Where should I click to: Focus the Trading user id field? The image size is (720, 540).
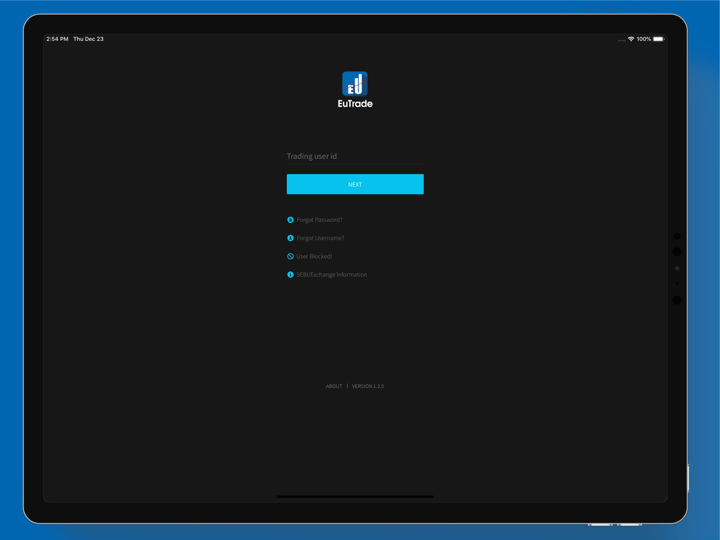355,156
